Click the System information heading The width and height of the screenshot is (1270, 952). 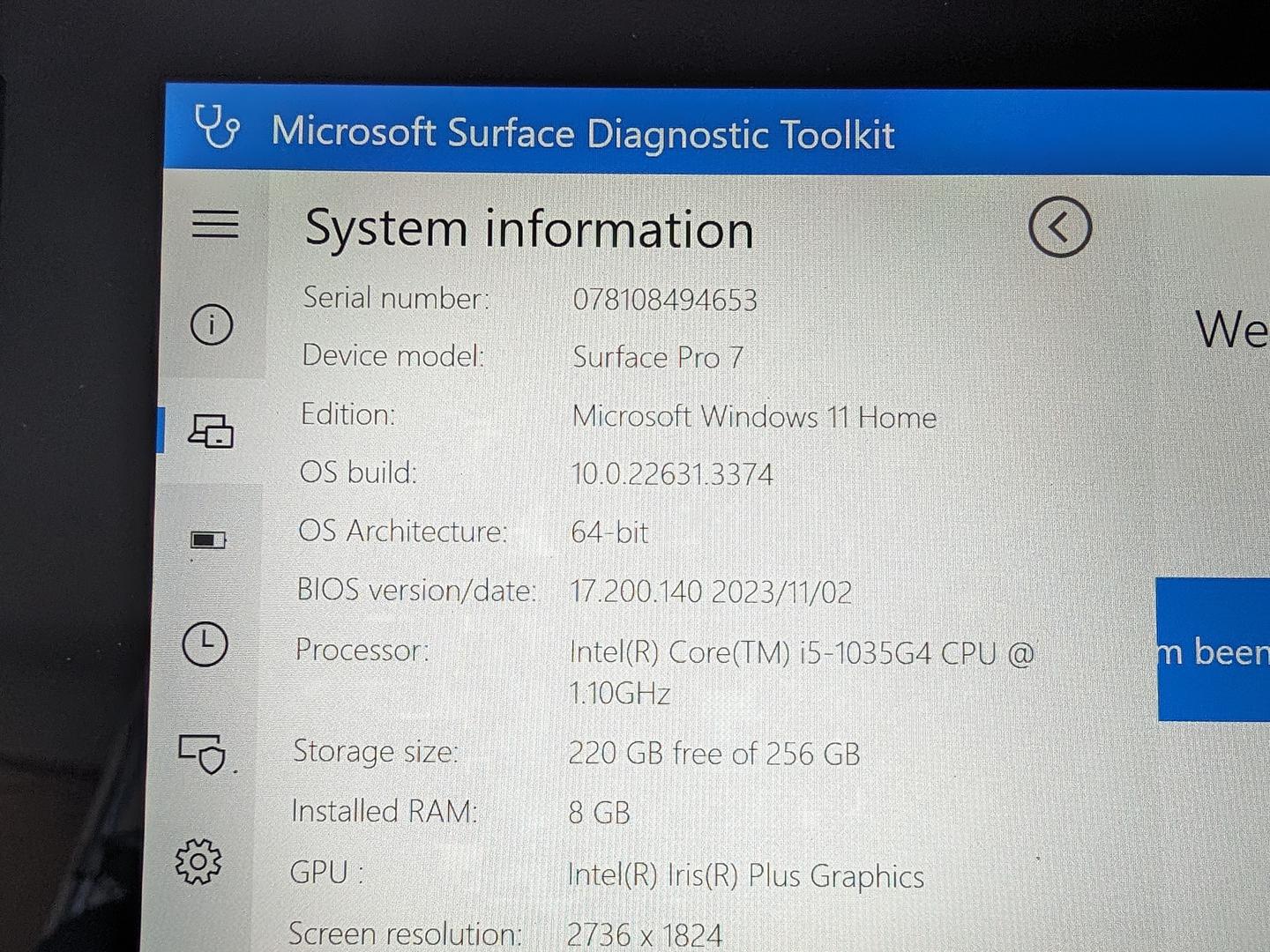pyautogui.click(x=529, y=229)
